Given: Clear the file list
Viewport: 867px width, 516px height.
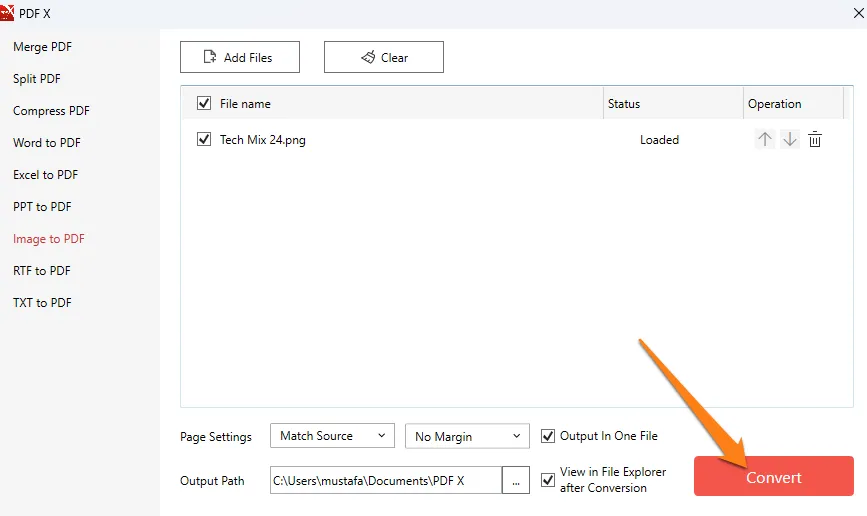Looking at the screenshot, I should [x=384, y=57].
